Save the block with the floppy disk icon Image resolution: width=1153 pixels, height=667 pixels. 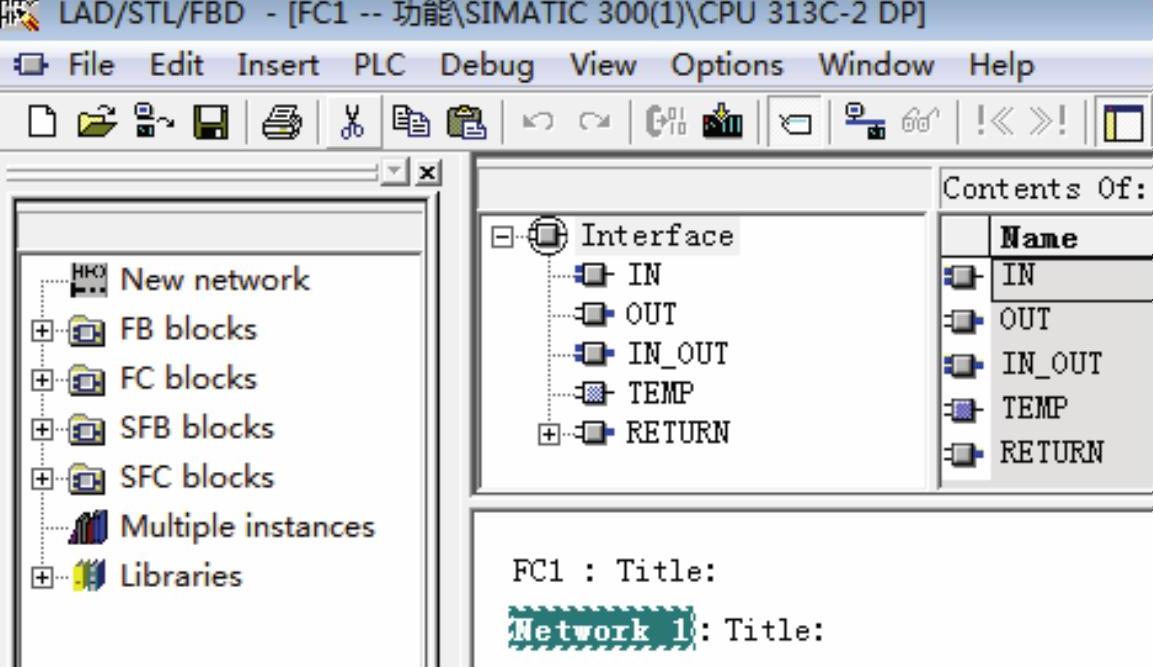coord(210,121)
